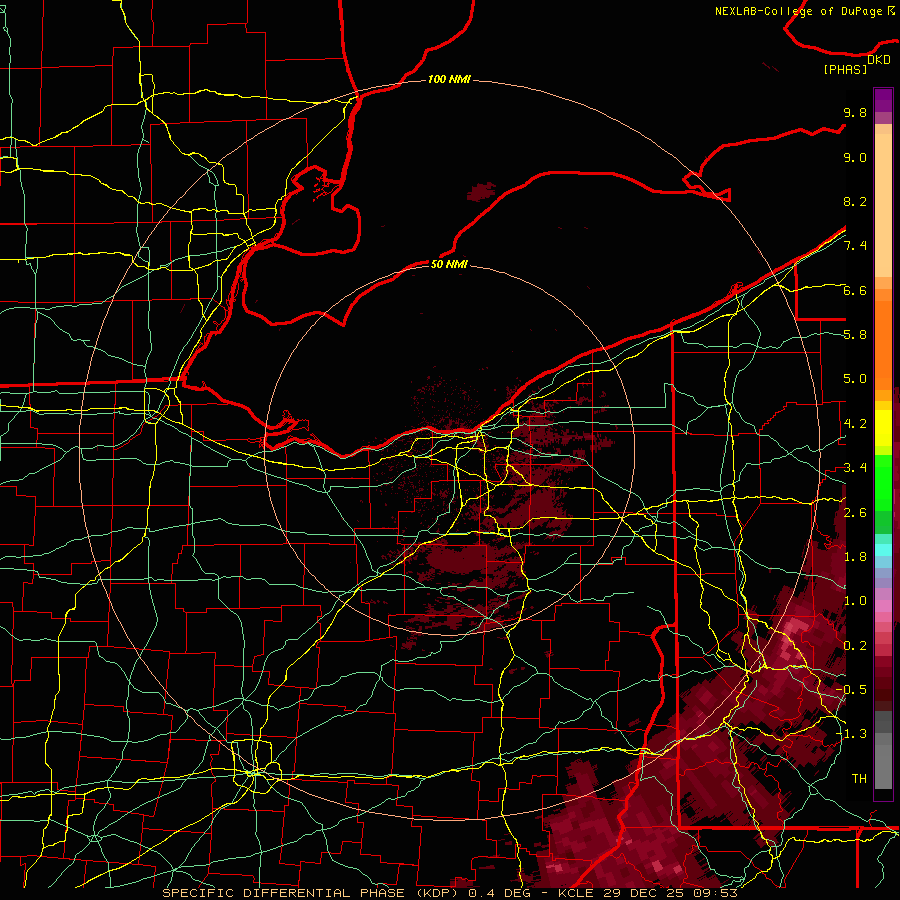Click the SPECIFIC DIFFERENTIAL PHASE (KDP) caption
This screenshot has width=900, height=900.
pos(311,893)
